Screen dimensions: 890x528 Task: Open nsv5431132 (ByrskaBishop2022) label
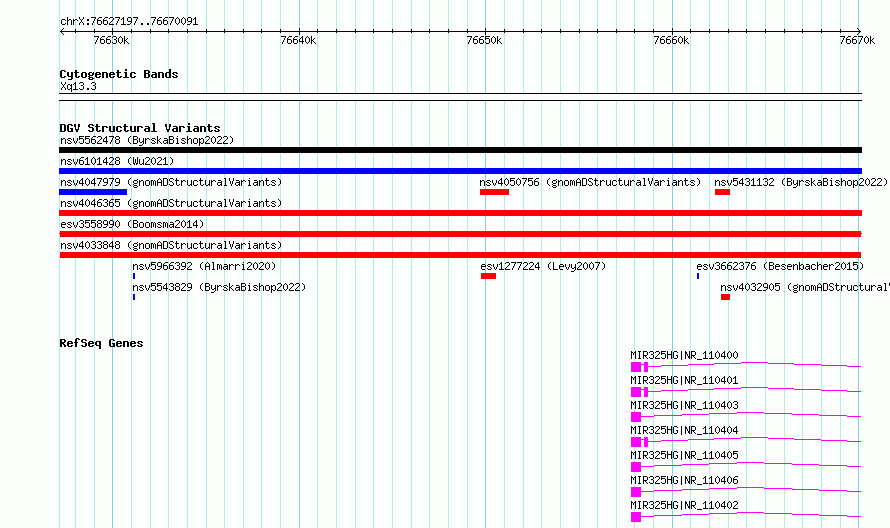coord(801,182)
